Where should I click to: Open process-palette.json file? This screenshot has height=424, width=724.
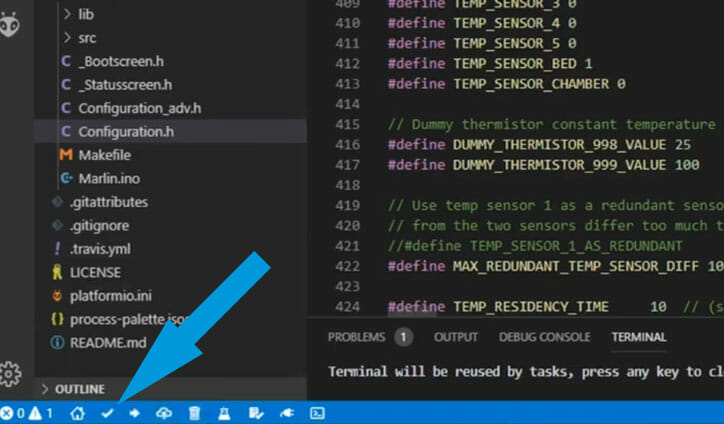tap(119, 319)
